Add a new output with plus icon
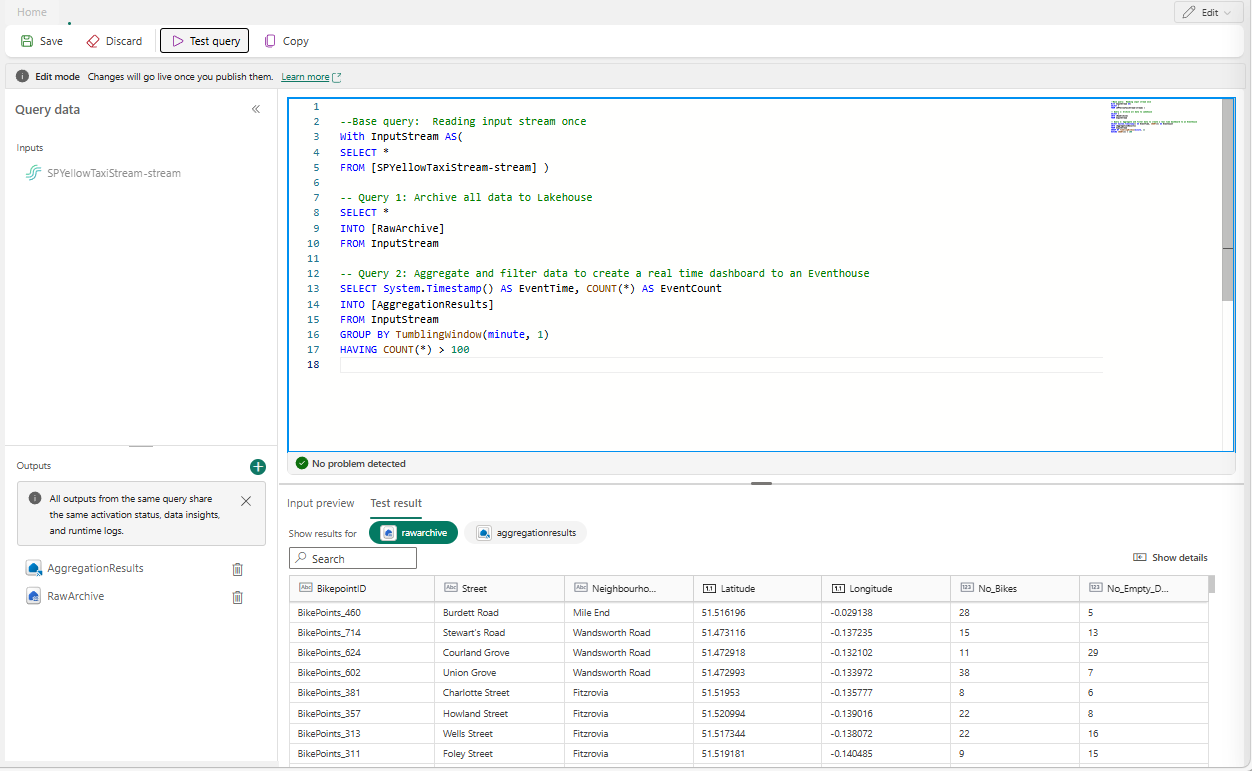1252x771 pixels. coord(257,467)
